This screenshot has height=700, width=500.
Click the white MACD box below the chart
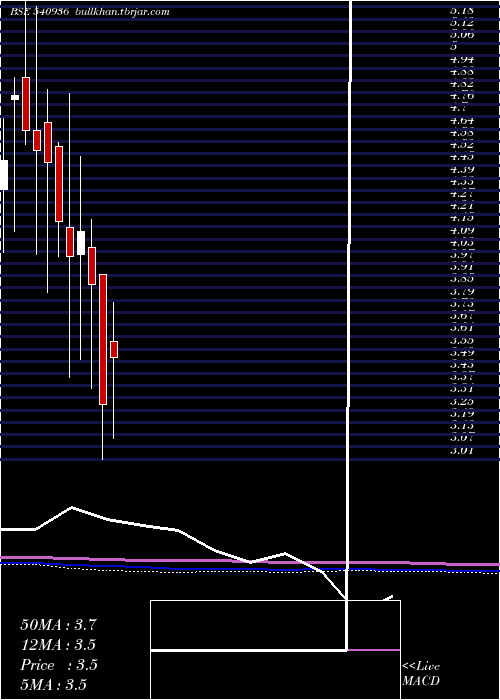pos(275,650)
